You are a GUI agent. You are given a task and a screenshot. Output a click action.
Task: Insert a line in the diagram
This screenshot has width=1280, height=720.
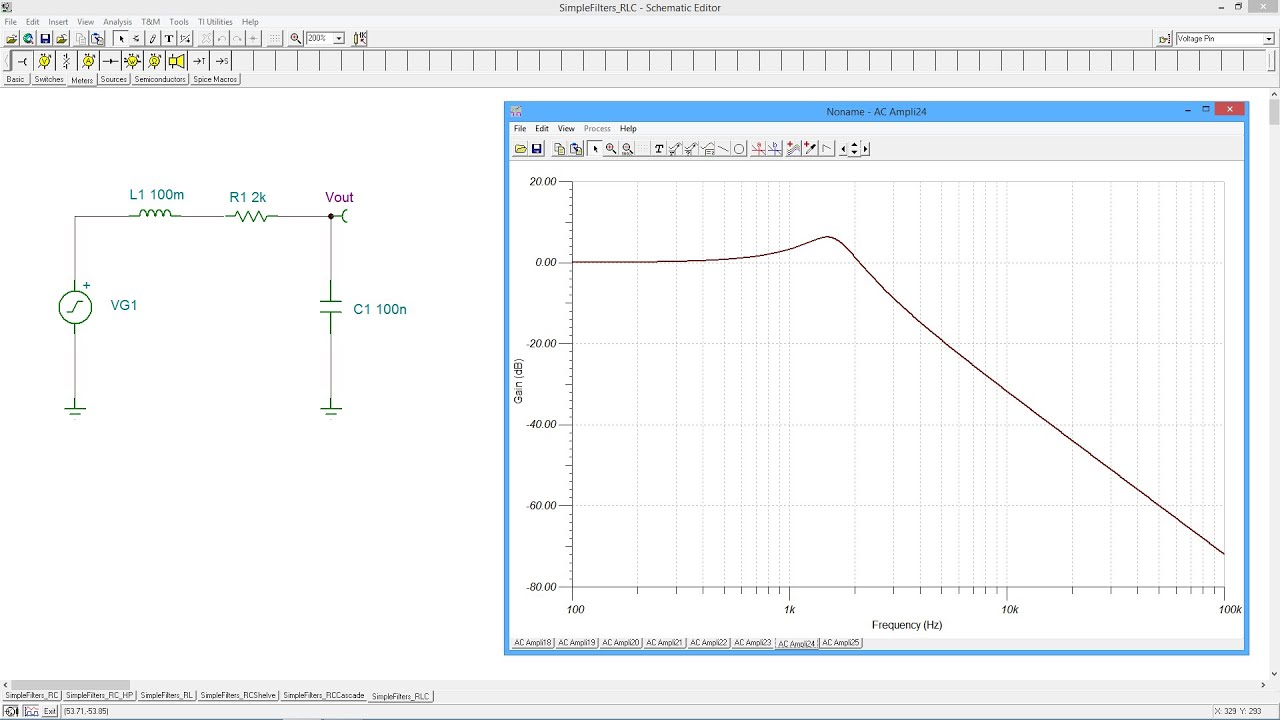coord(723,149)
